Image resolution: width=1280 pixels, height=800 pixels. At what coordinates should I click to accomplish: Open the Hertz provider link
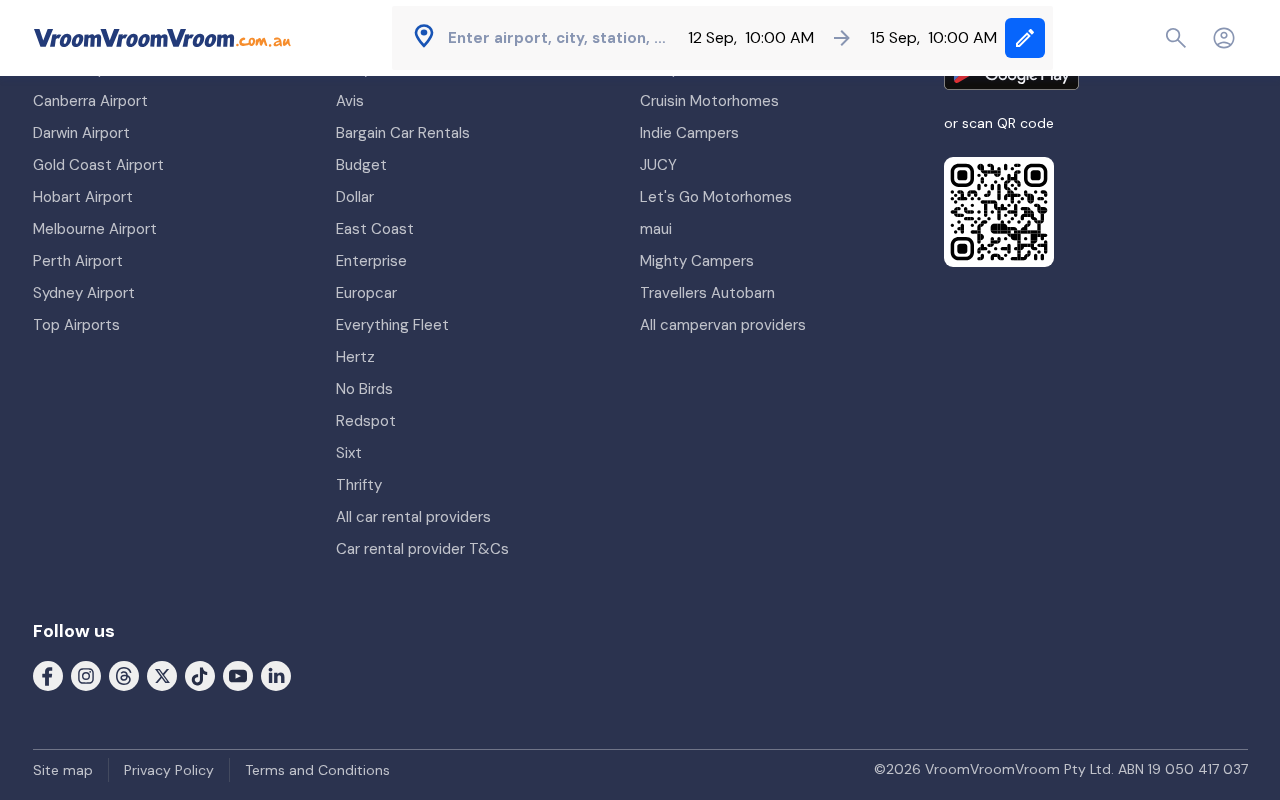355,357
